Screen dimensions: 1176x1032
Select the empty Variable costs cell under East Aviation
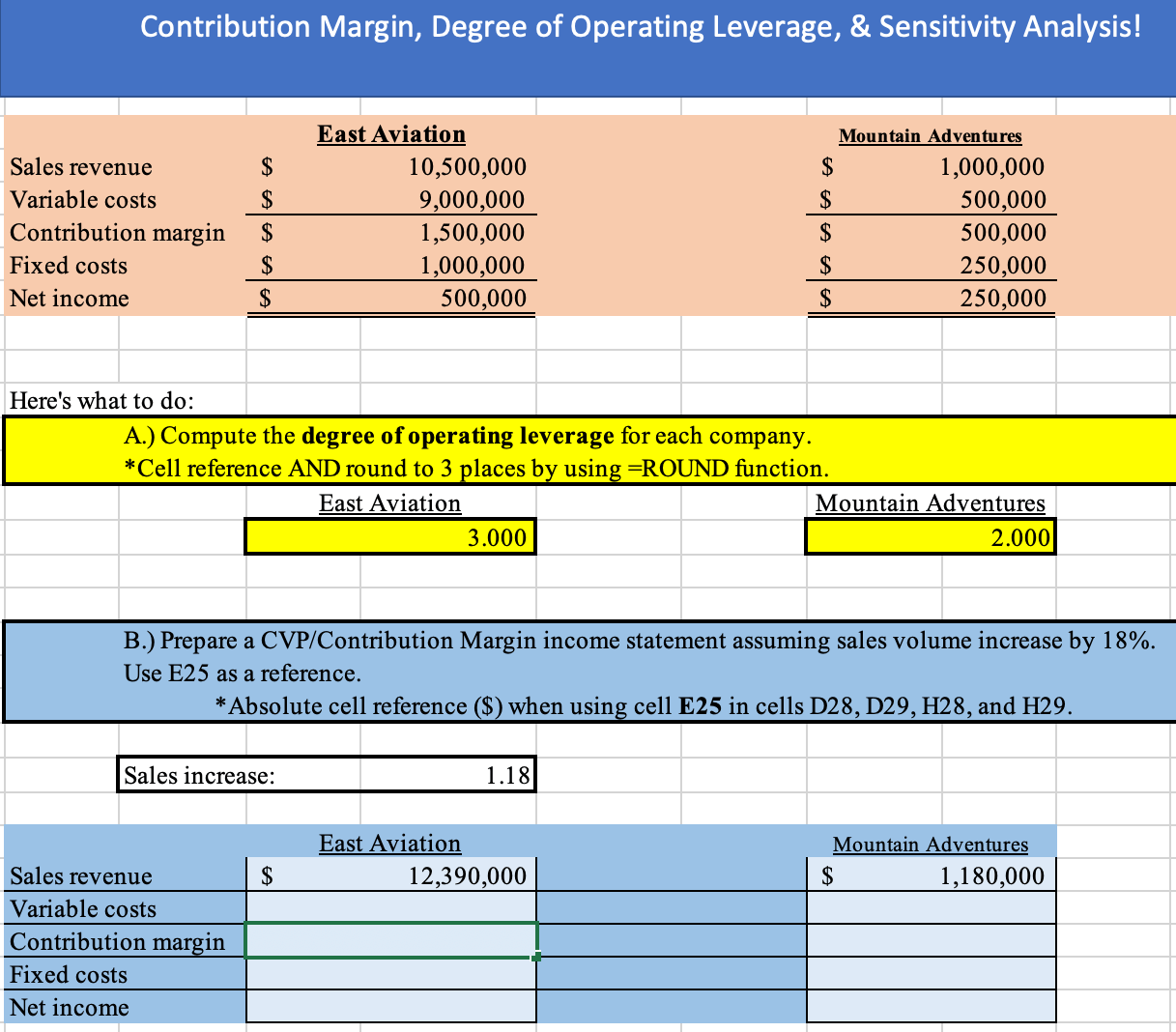click(x=389, y=907)
